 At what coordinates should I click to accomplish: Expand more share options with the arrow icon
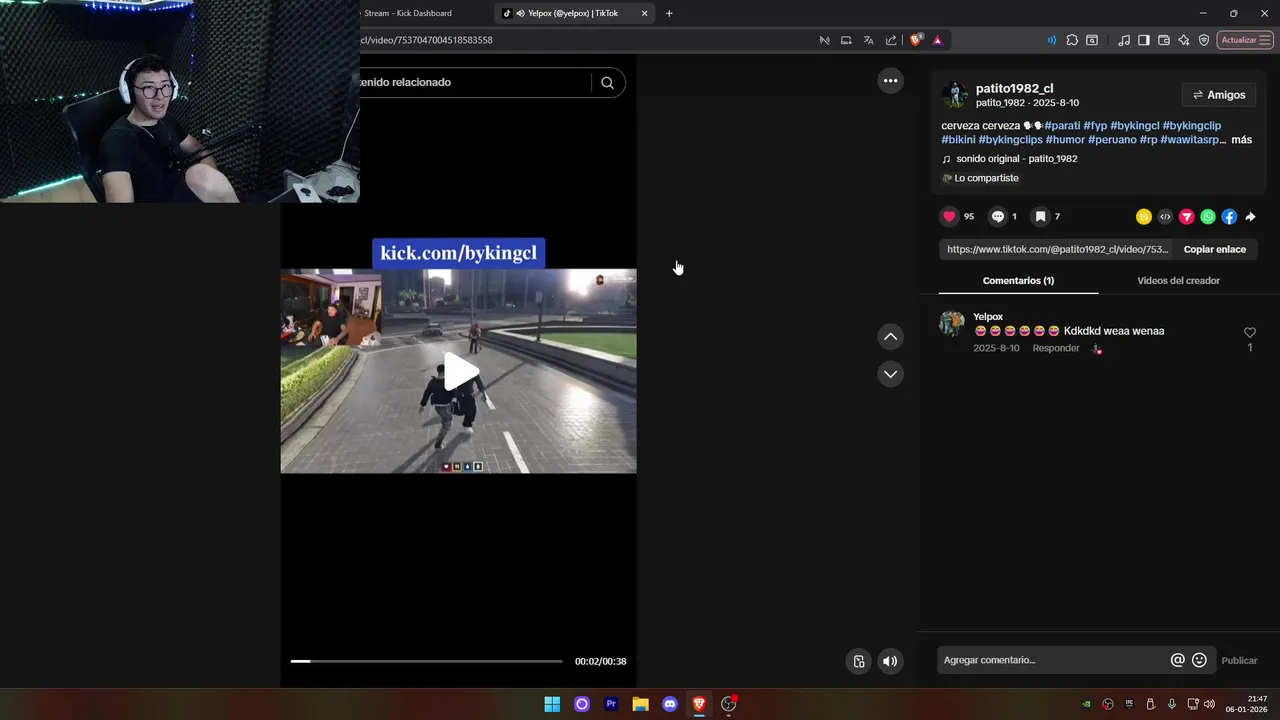point(1250,217)
